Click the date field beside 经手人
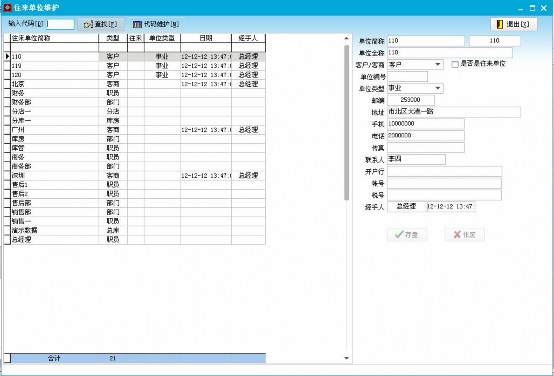Viewport: 554px width, 376px height. point(451,207)
